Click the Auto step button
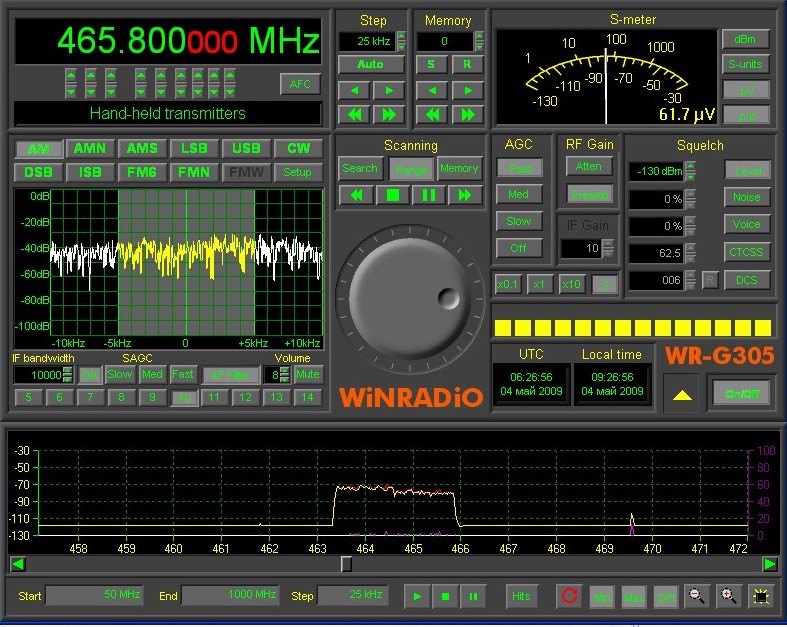This screenshot has height=627, width=787. point(371,64)
